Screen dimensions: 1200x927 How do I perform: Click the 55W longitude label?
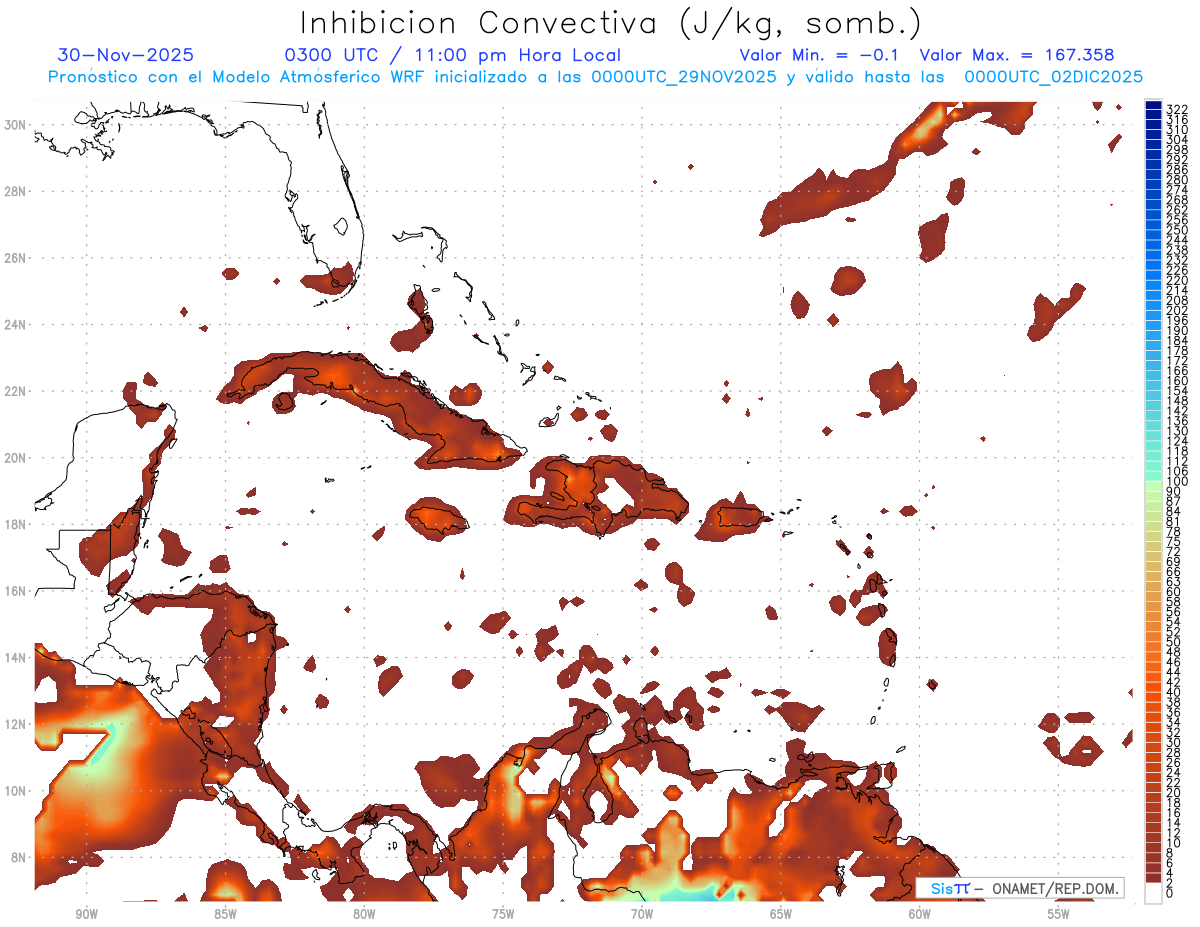1058,914
